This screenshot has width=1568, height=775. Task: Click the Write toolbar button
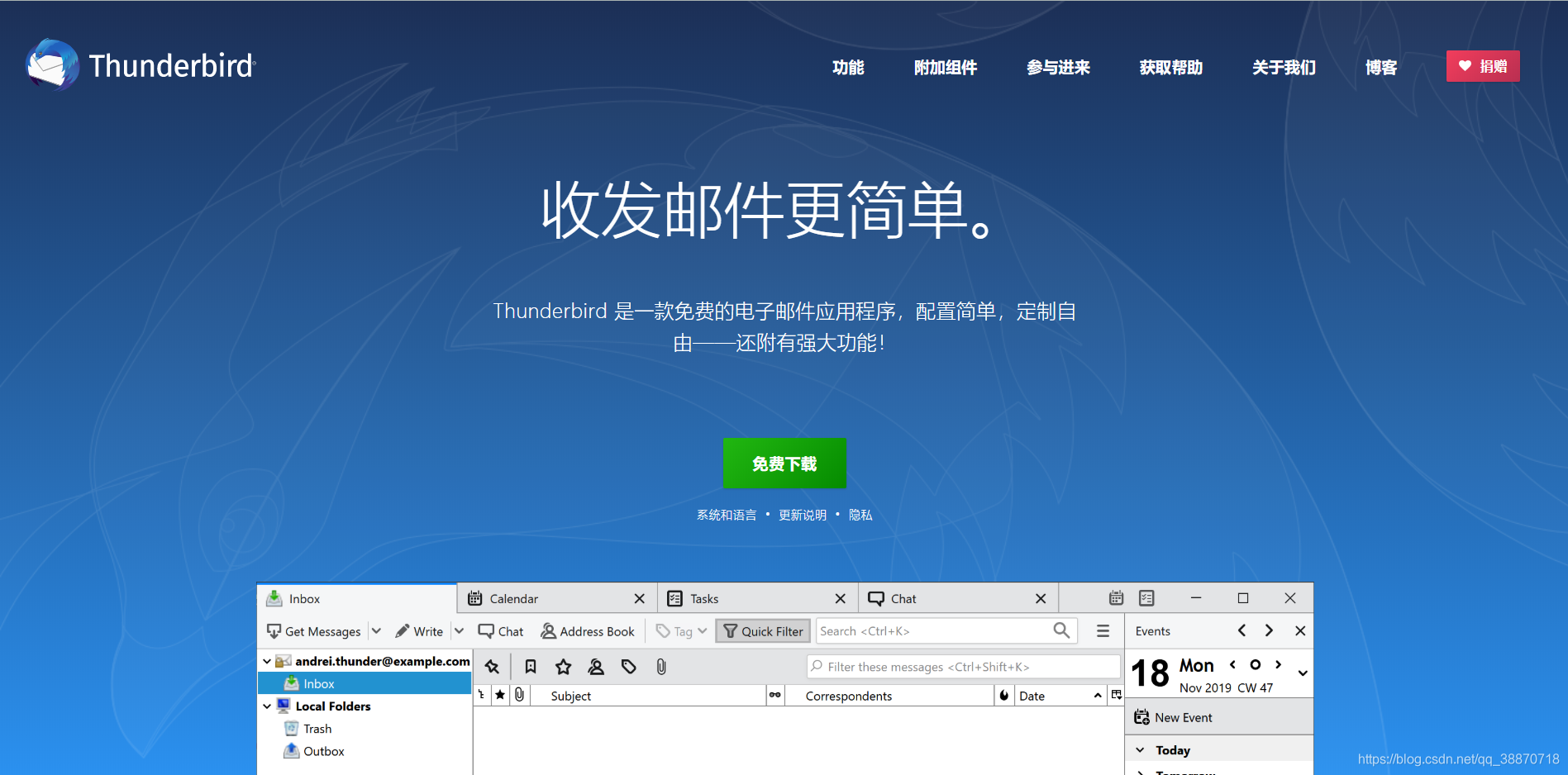click(419, 631)
